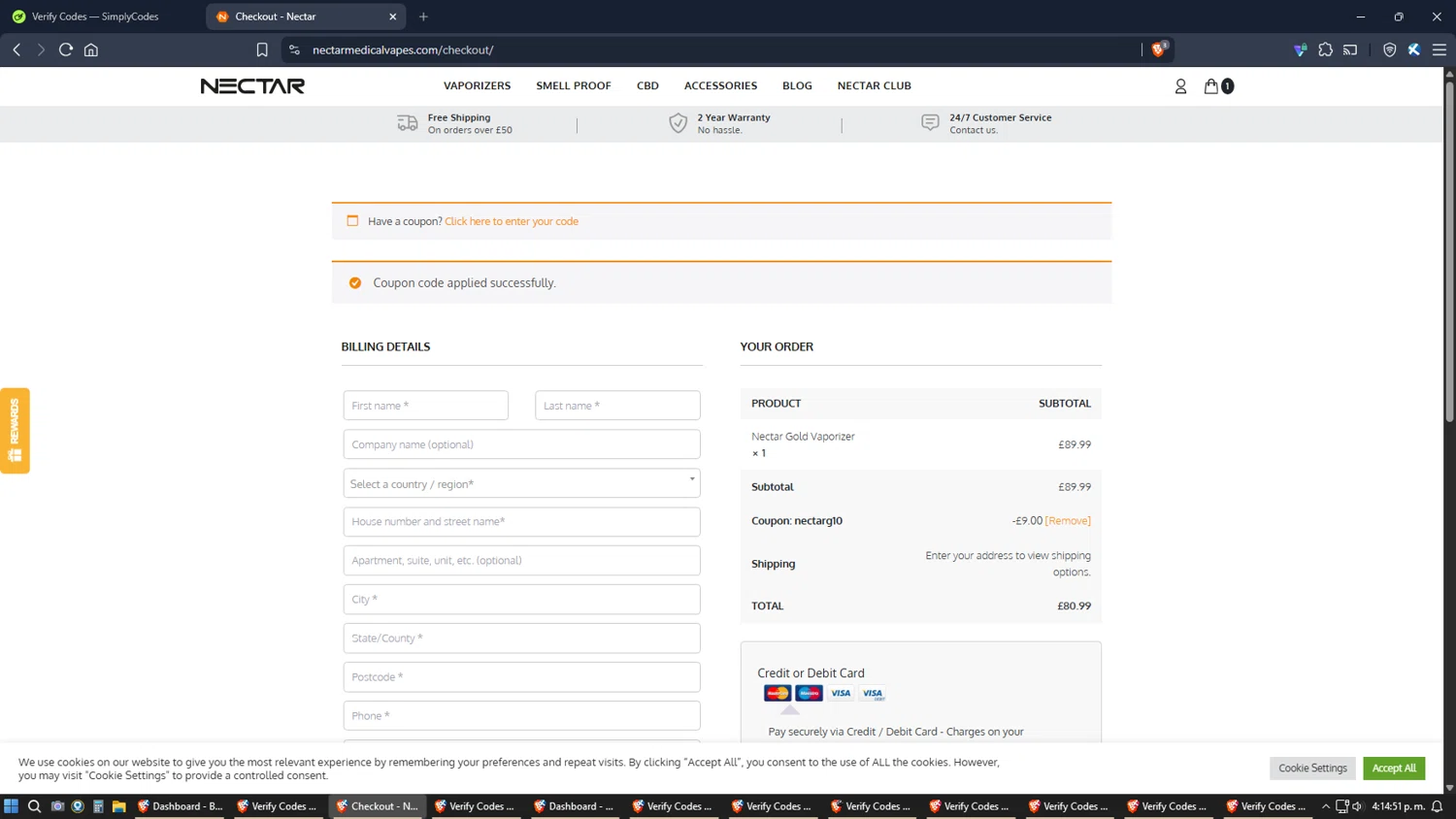Open the CBD menu
Screen dimensions: 1456x819
(647, 85)
